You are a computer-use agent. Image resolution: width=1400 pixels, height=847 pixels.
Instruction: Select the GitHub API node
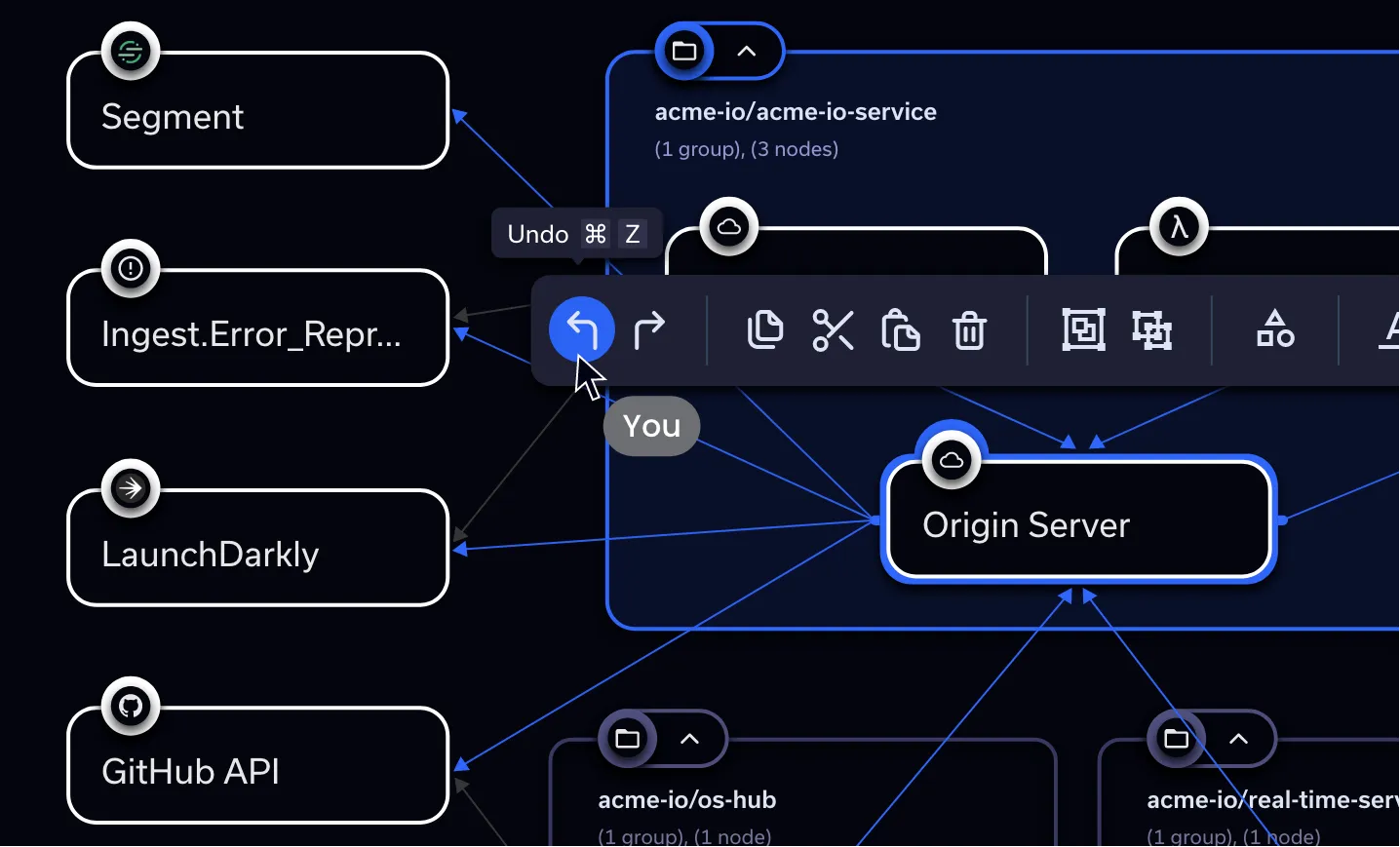pos(258,766)
